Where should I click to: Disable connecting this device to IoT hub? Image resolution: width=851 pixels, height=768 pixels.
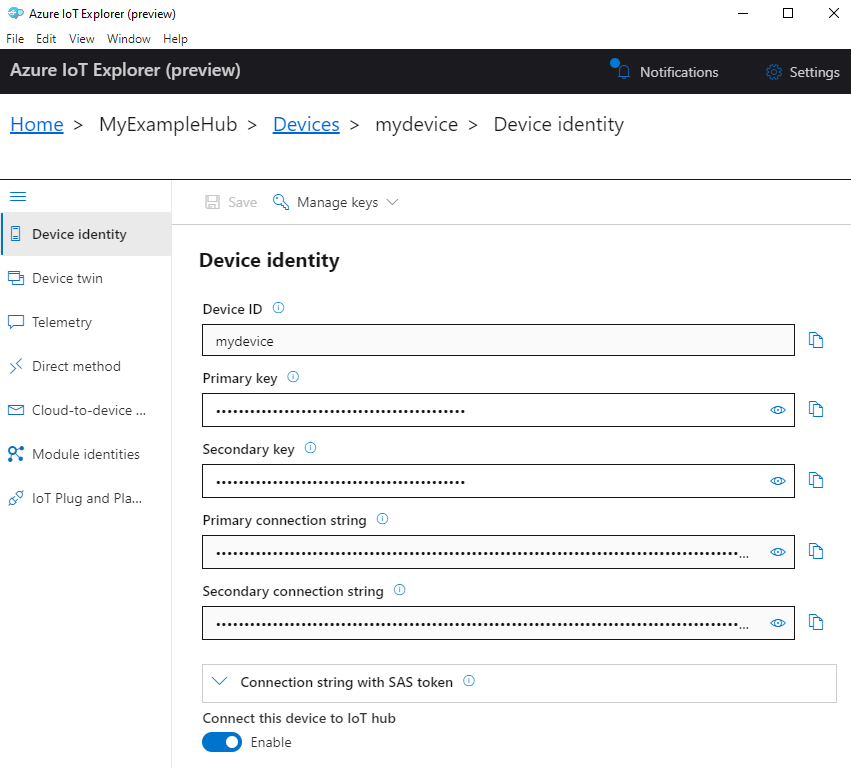coord(222,742)
